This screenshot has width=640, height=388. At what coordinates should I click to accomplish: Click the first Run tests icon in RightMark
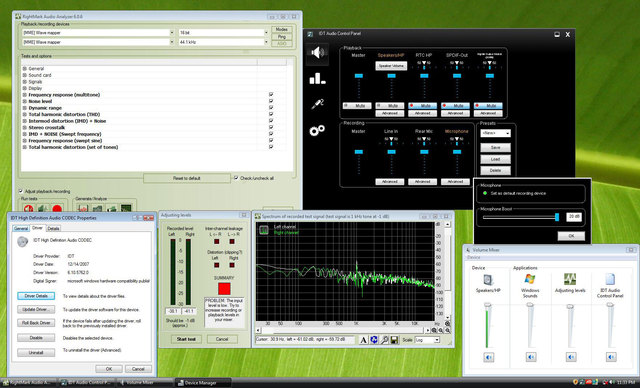[x=28, y=209]
